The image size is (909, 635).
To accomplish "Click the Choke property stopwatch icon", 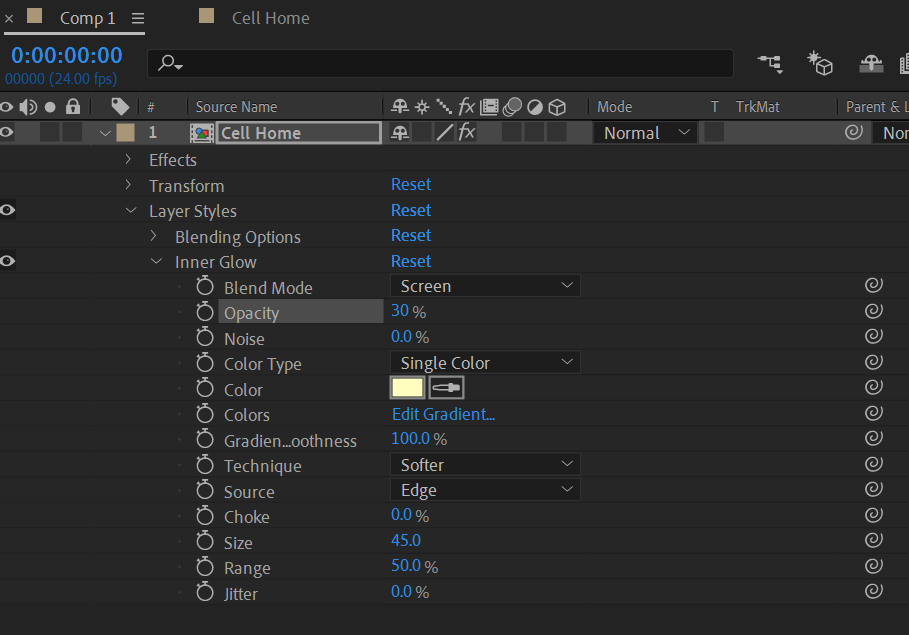I will (x=205, y=516).
